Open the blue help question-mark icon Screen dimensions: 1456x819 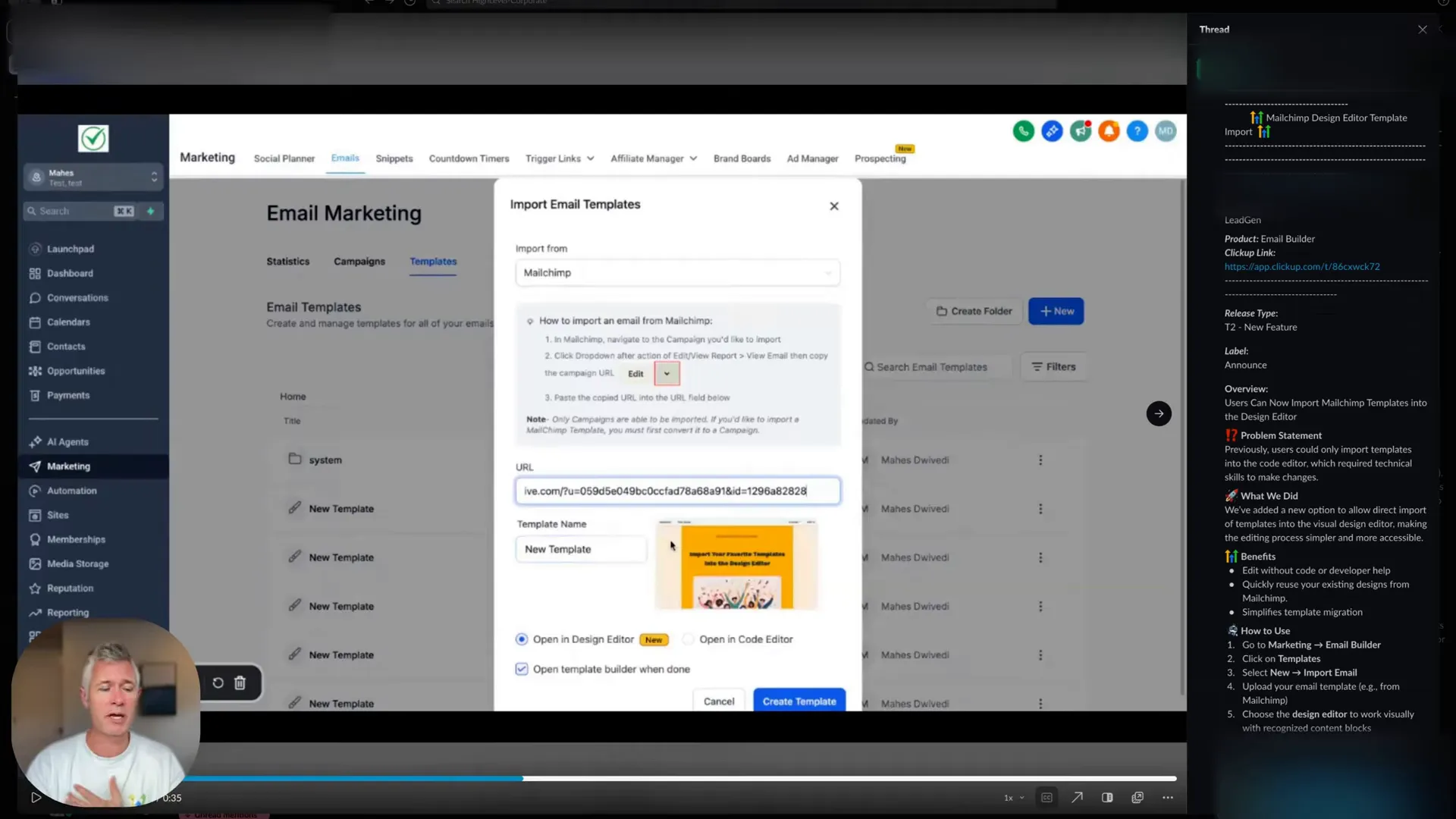1137,131
